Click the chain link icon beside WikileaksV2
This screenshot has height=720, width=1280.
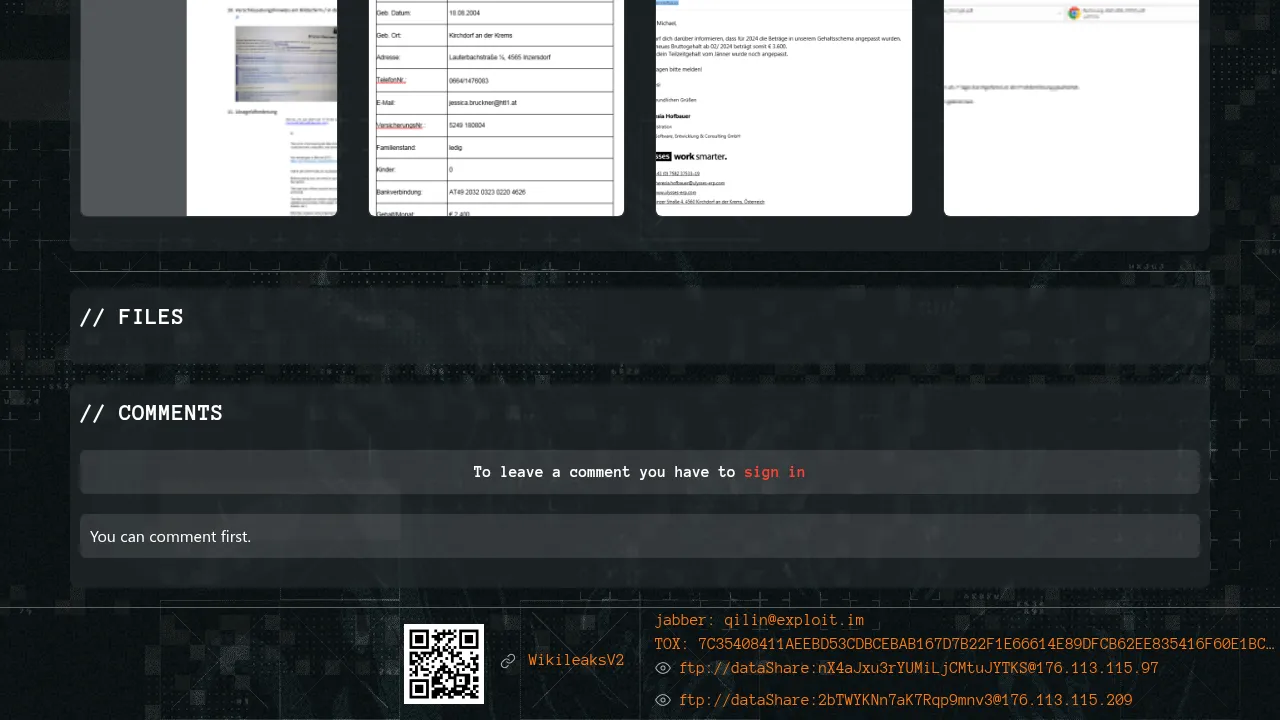point(508,661)
